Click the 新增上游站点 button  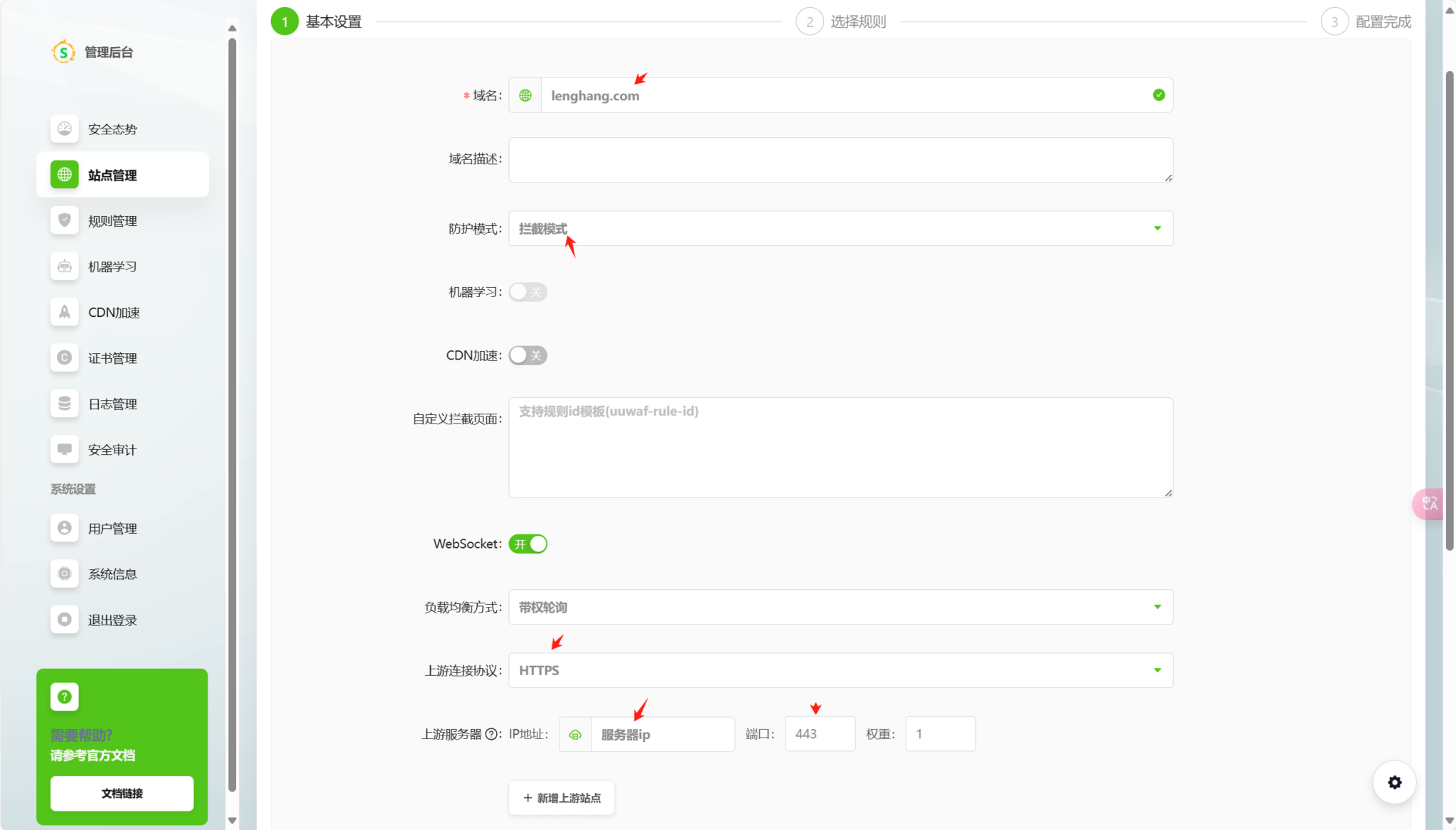click(562, 798)
